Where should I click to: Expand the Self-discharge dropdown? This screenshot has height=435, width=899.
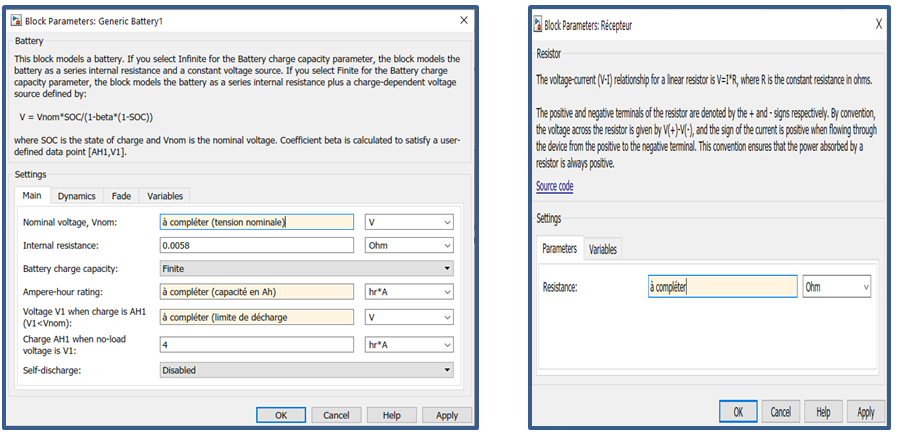306,370
